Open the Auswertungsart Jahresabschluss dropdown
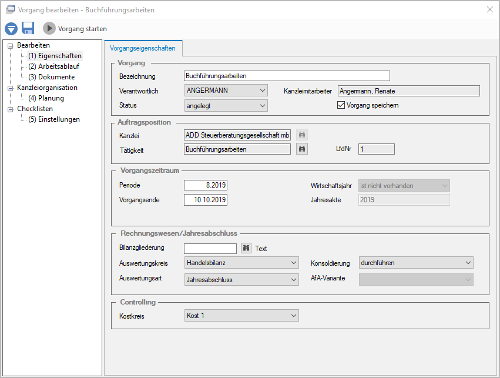Screen dimensions: 500x378 [241, 279]
